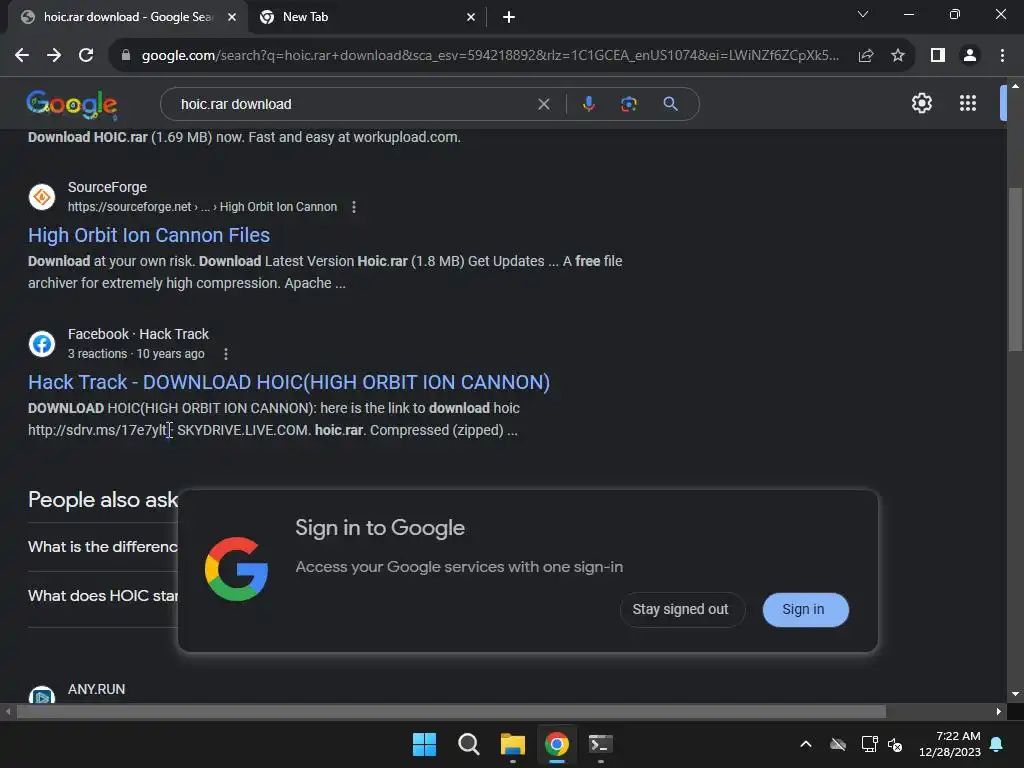Open more options for SourceForge result
Image resolution: width=1024 pixels, height=768 pixels.
click(x=354, y=207)
